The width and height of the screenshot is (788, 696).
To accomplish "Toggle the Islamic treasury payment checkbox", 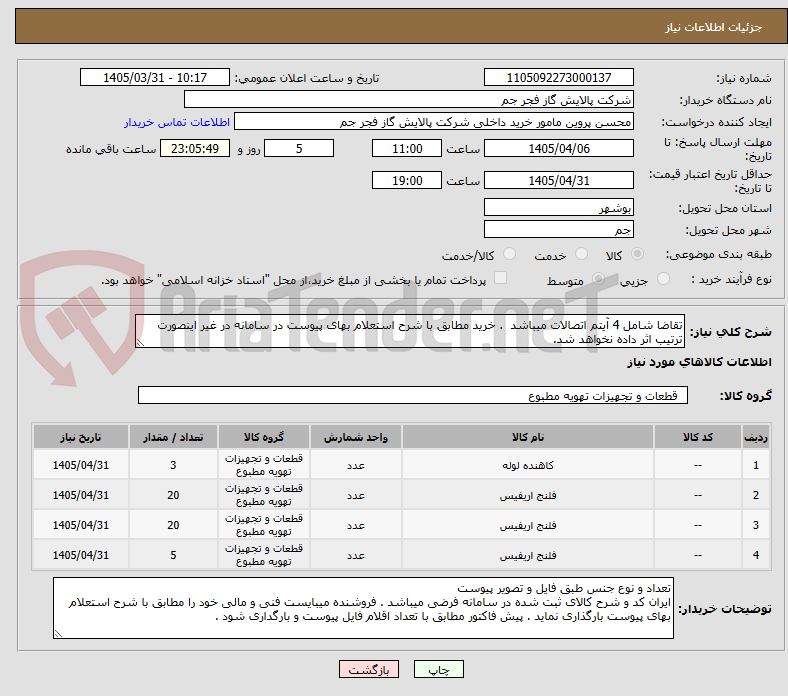I will coord(501,278).
